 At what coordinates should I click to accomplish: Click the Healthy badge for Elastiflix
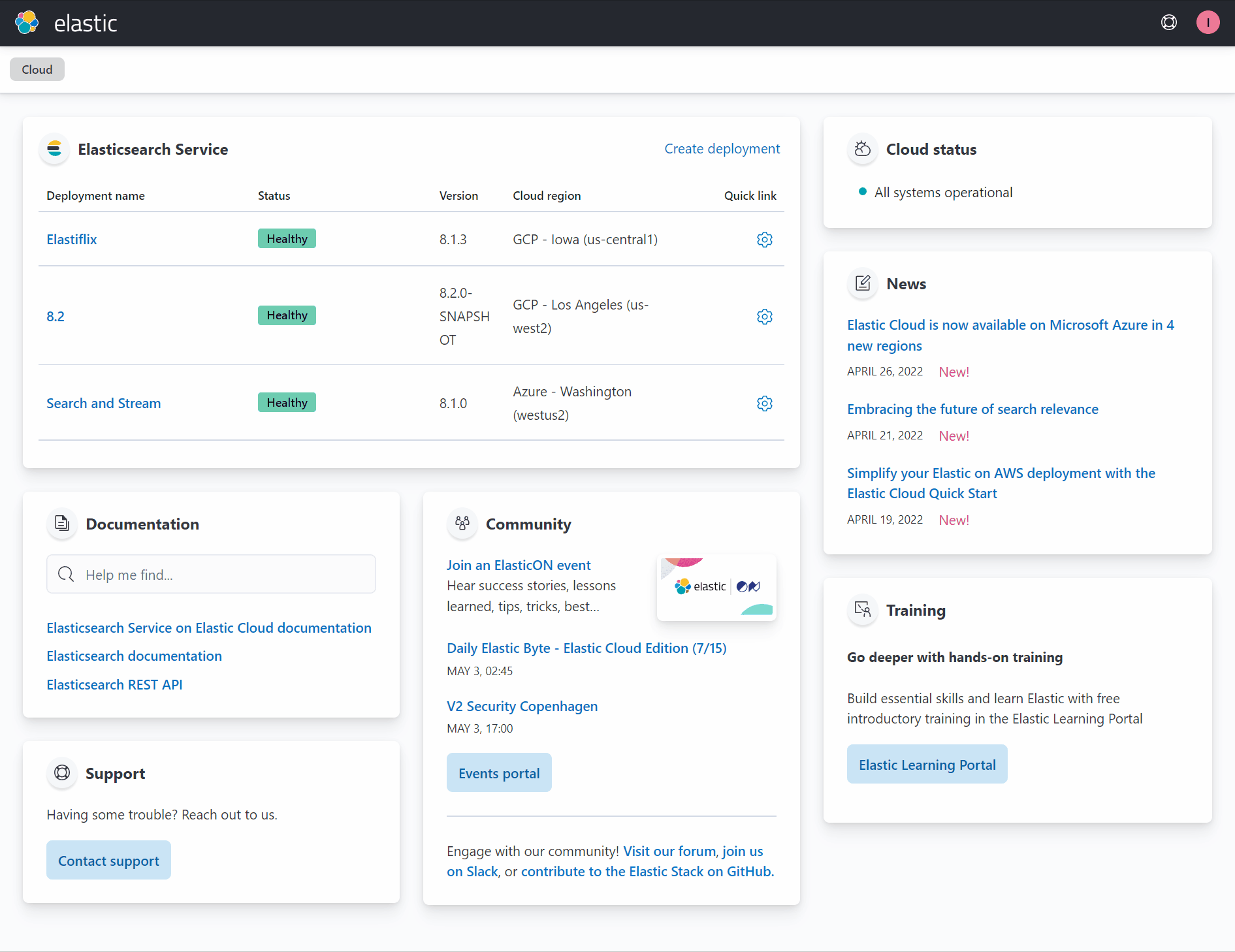coord(287,239)
